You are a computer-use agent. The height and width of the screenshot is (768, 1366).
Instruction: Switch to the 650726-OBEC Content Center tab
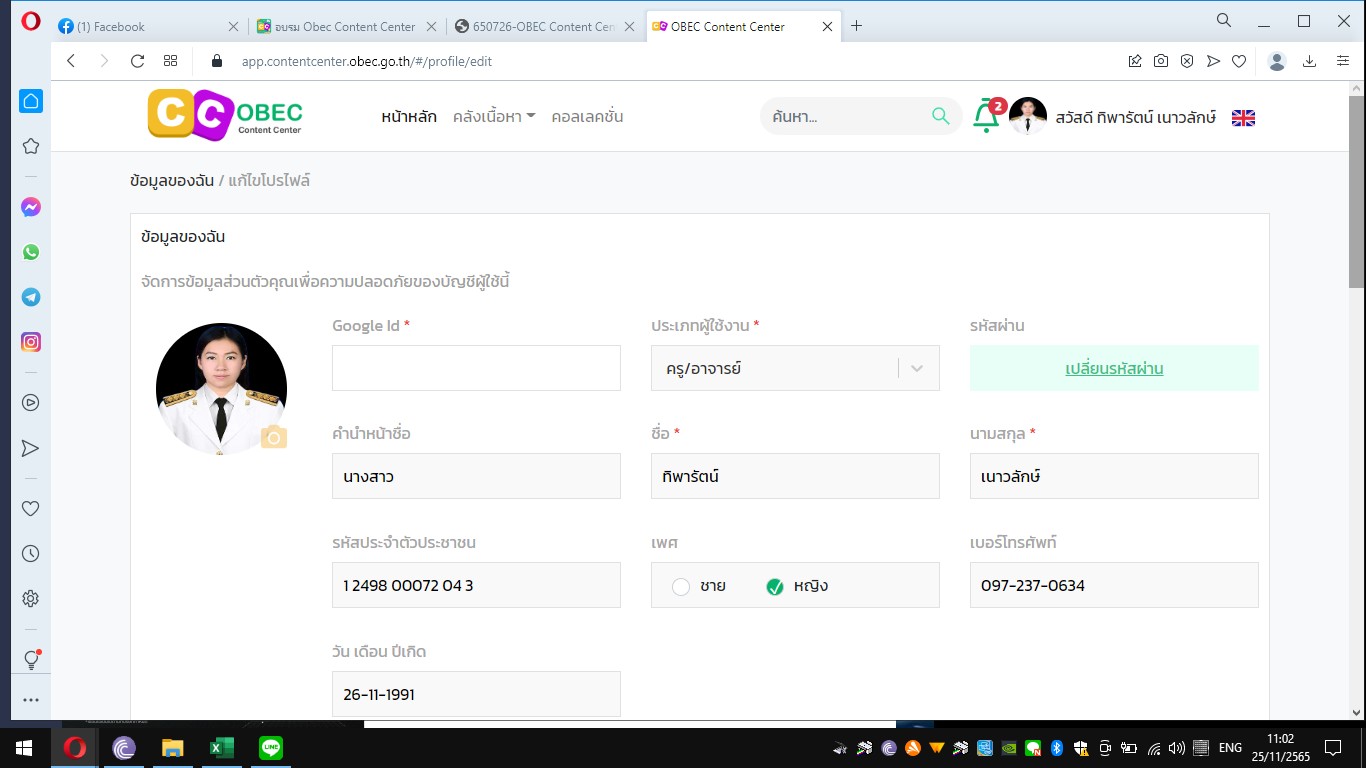click(x=544, y=26)
